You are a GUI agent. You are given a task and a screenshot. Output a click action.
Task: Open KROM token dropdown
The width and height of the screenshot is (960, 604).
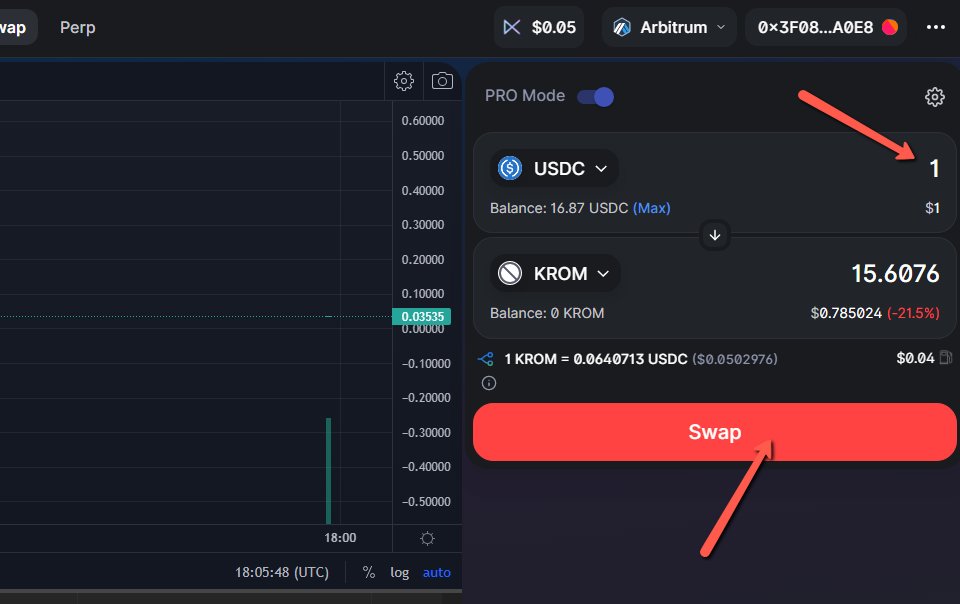pos(555,274)
